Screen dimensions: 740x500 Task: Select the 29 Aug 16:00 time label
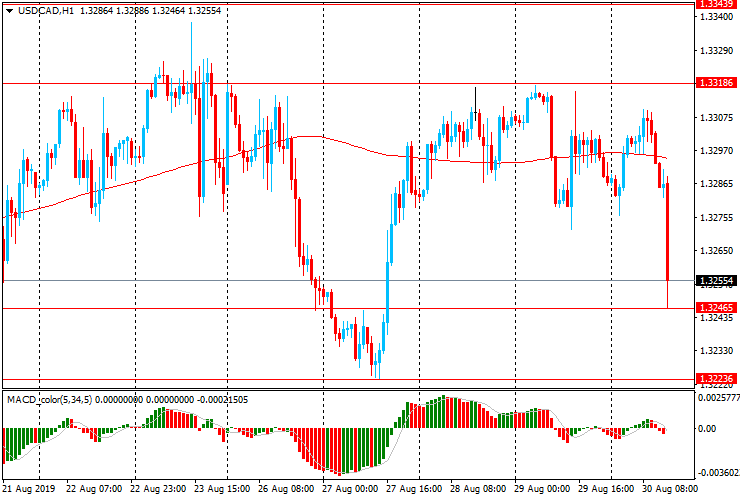[606, 489]
